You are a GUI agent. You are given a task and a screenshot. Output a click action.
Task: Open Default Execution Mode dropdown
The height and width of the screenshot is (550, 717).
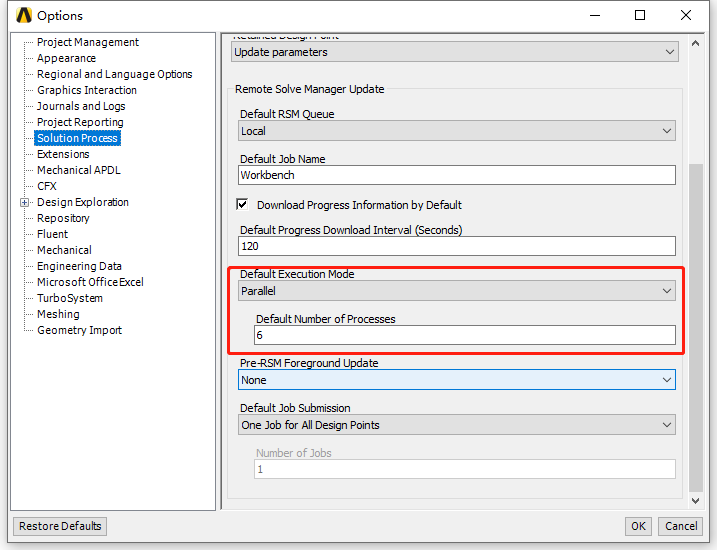click(456, 291)
